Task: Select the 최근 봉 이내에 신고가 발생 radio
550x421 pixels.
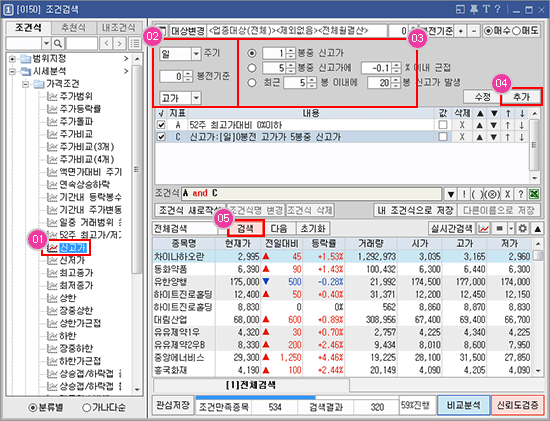Action: (251, 83)
